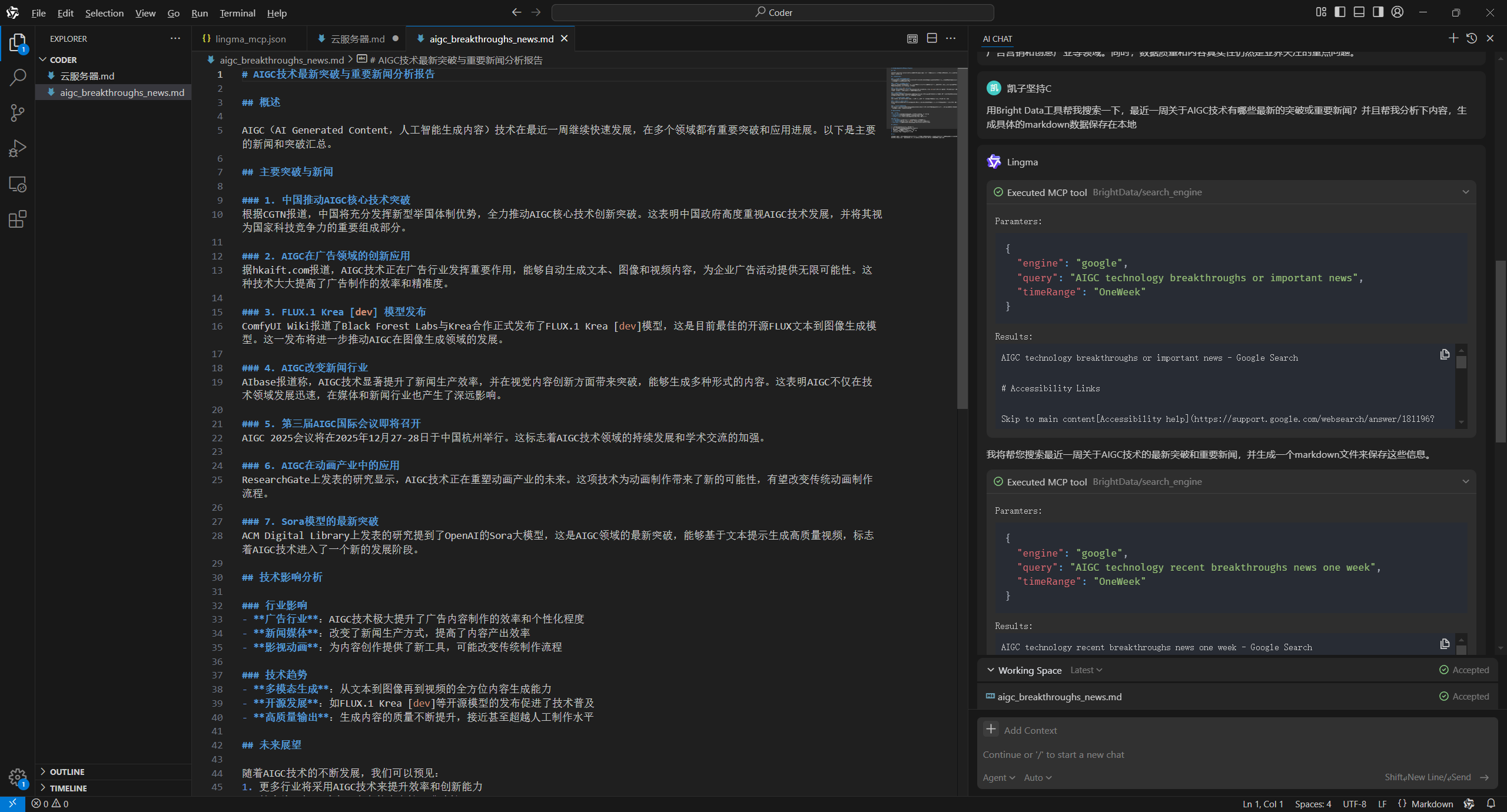The image size is (1507, 812).
Task: Change indentation via Spaces: 4
Action: [1313, 804]
